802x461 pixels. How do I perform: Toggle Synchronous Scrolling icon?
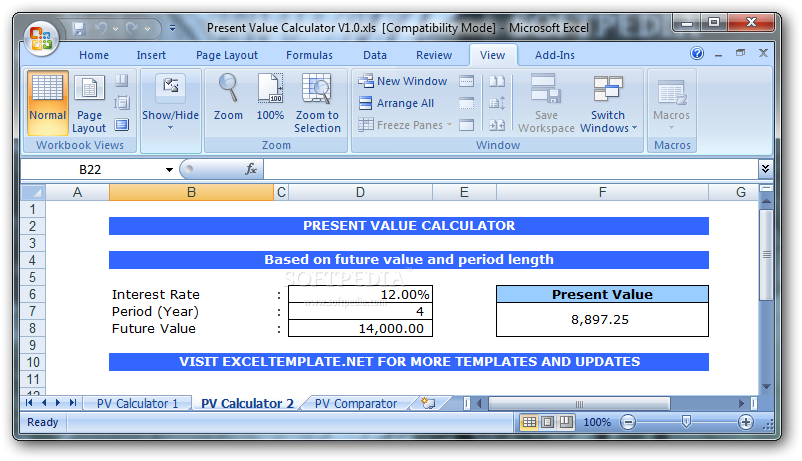point(497,103)
